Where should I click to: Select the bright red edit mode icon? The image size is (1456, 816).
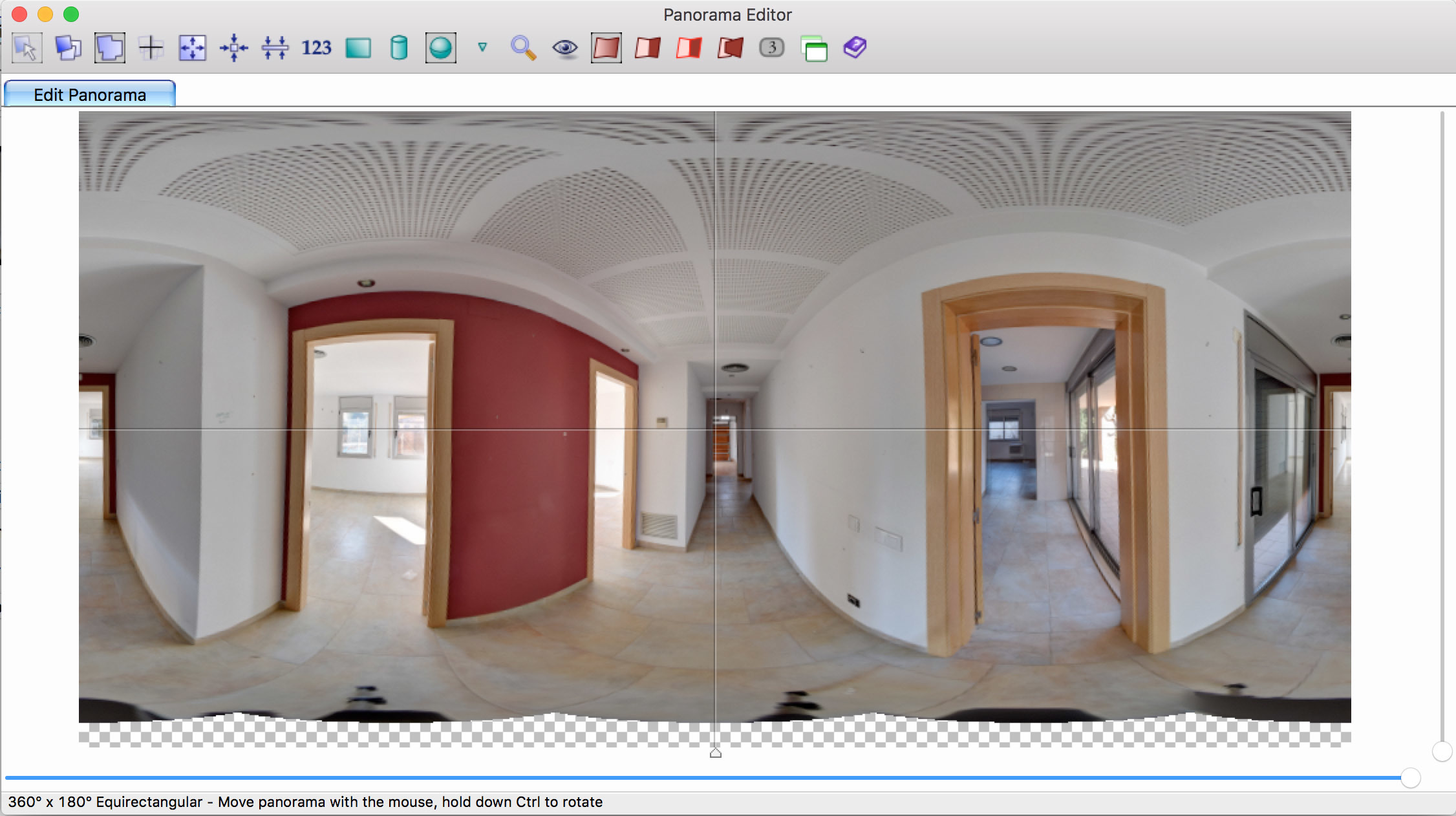689,48
